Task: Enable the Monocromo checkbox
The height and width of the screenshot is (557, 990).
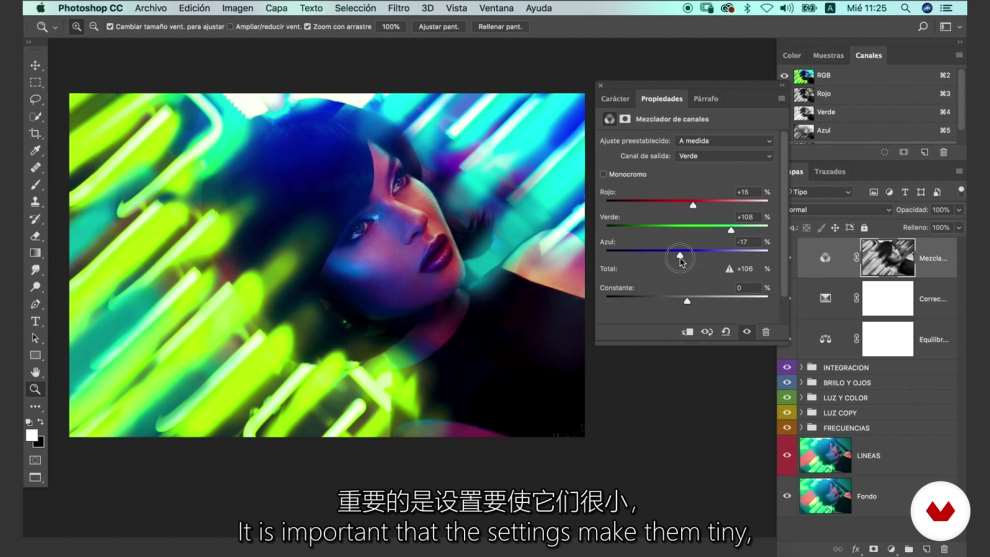Action: click(x=604, y=174)
